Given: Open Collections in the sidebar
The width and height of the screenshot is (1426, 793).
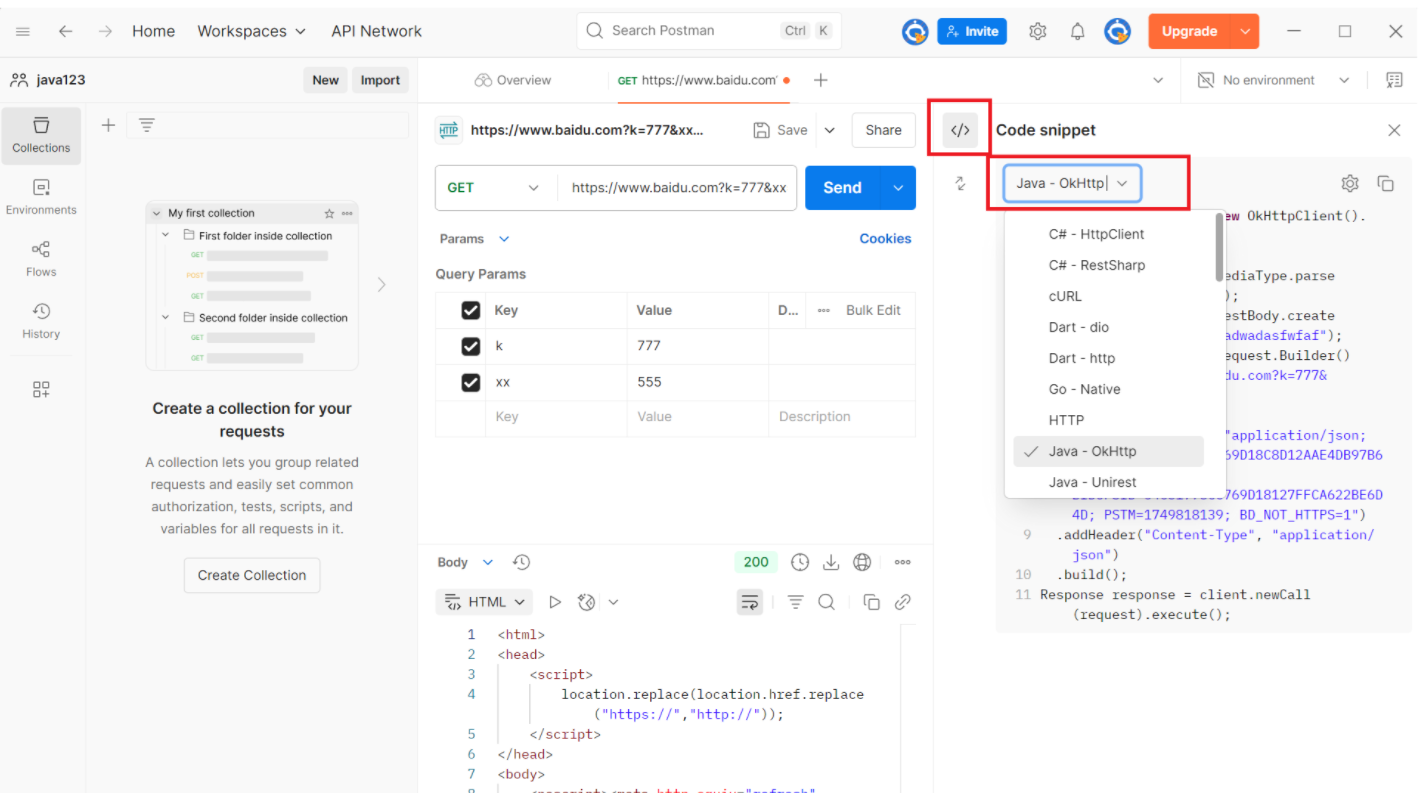Looking at the screenshot, I should (x=41, y=136).
